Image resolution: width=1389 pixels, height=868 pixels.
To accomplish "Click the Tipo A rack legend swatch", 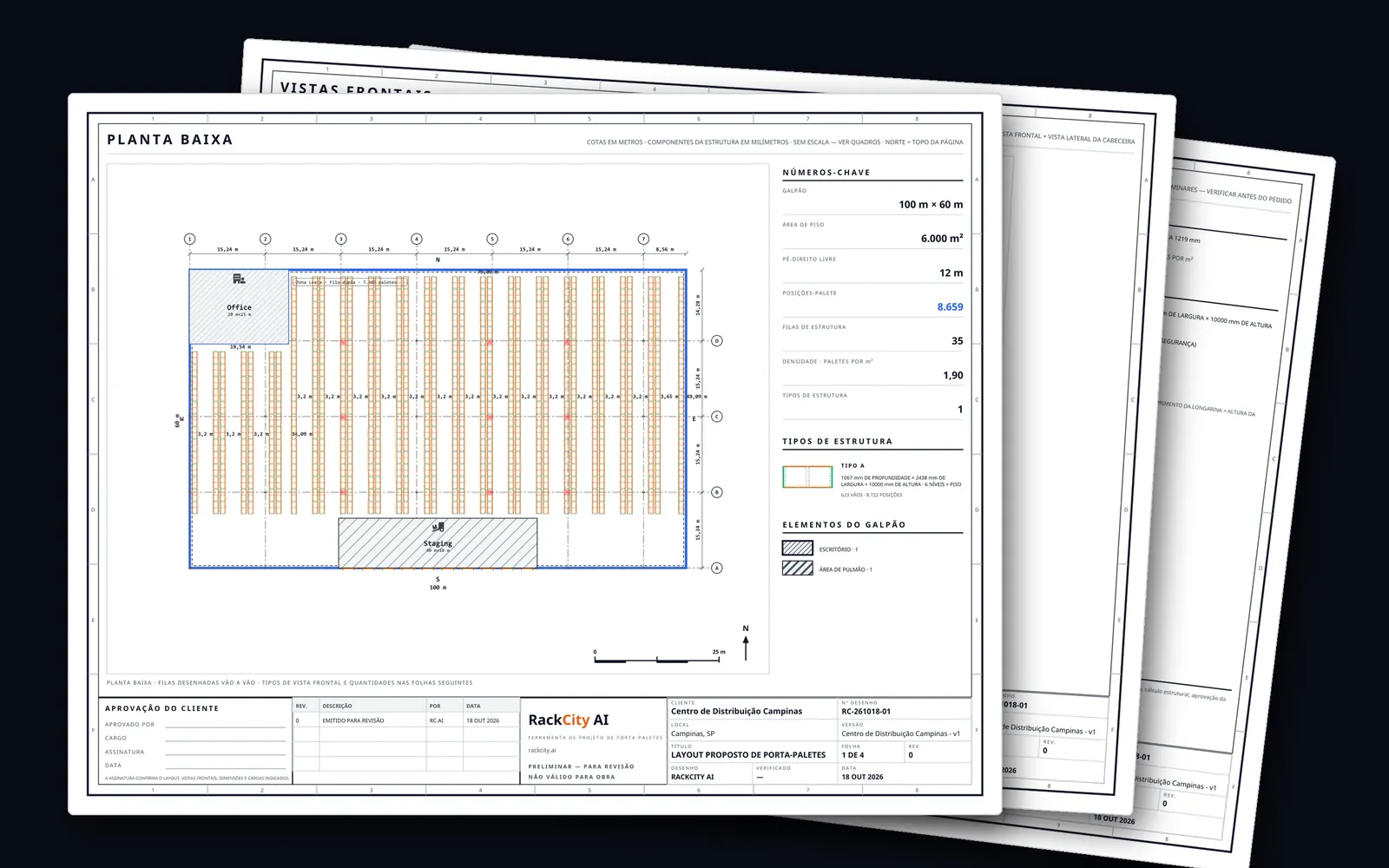I will (x=807, y=477).
